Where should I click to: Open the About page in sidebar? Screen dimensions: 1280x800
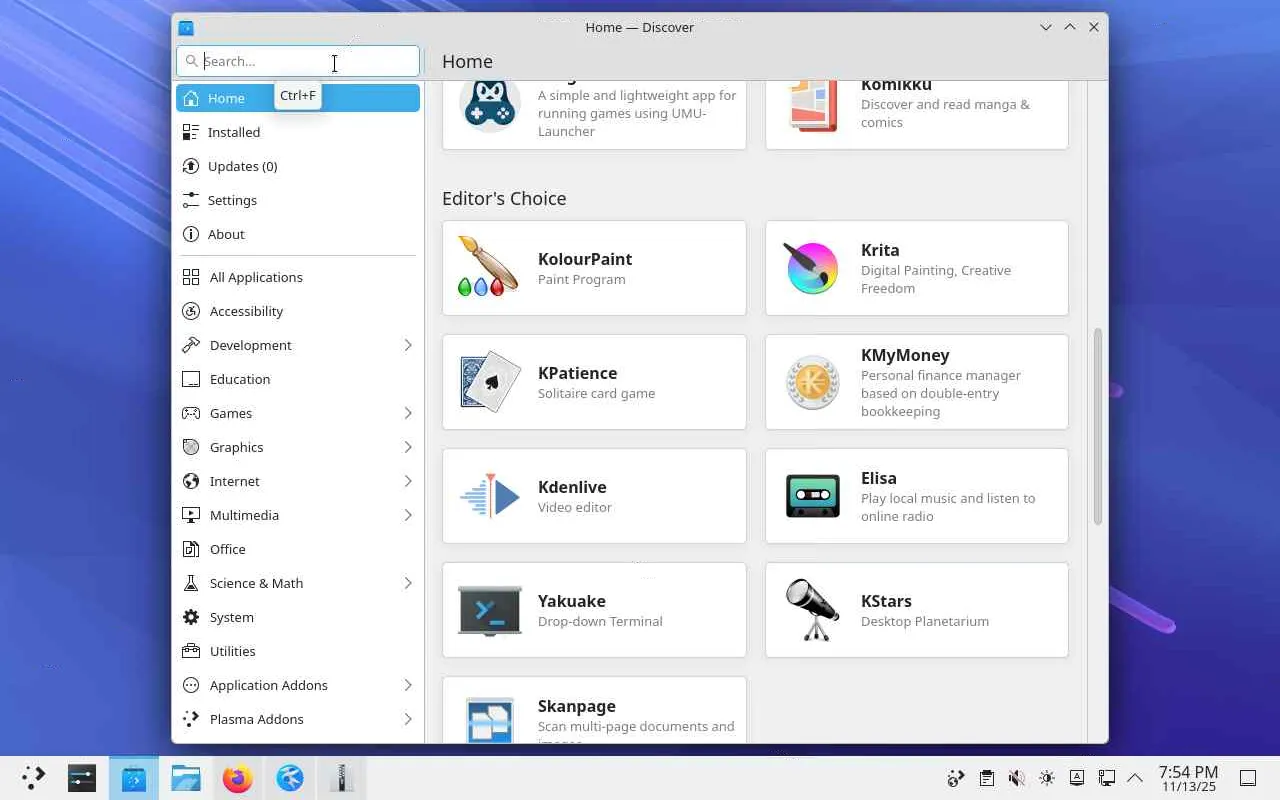(x=298, y=234)
